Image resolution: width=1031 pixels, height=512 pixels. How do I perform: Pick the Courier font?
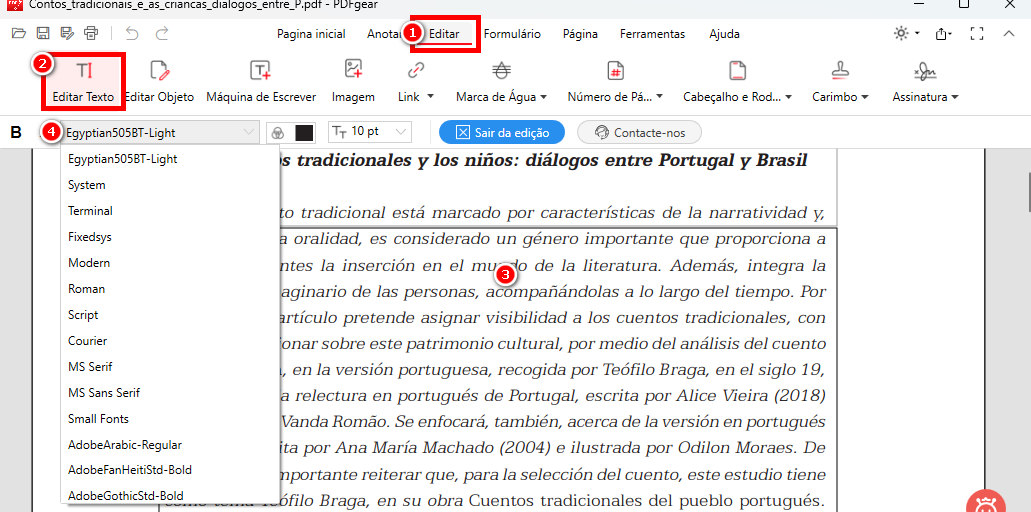(x=170, y=341)
